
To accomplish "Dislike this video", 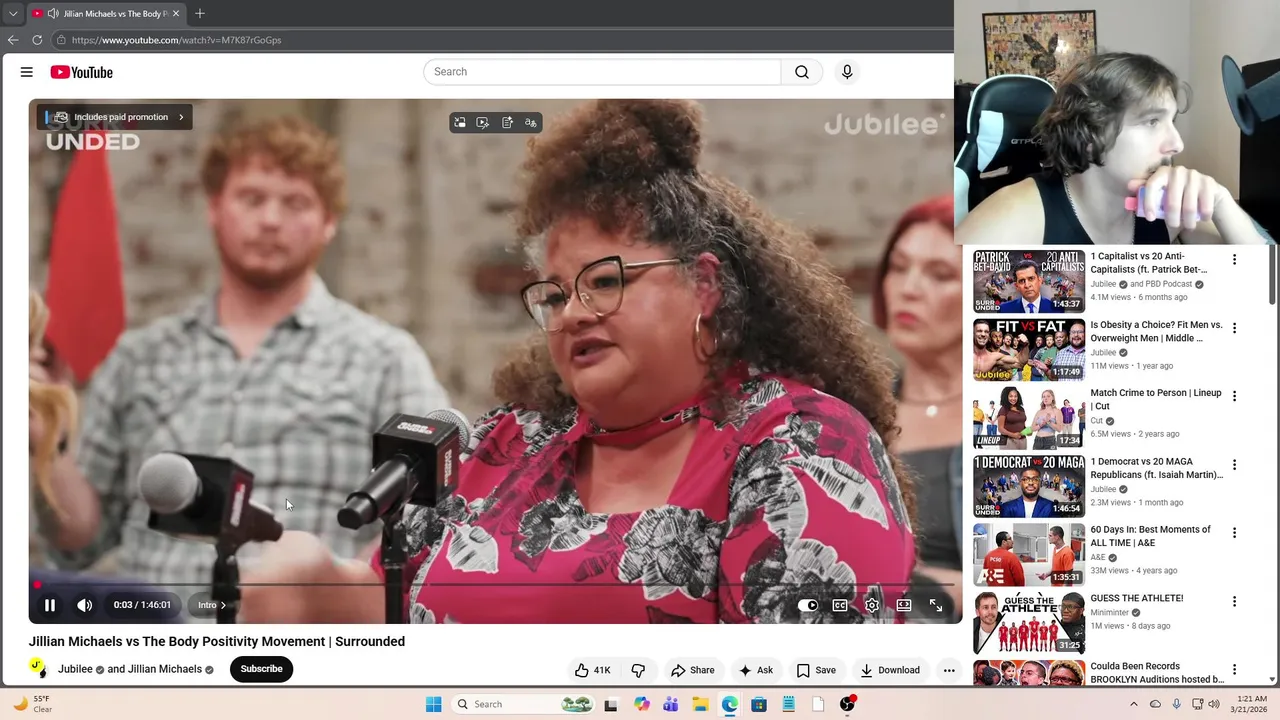I will [x=638, y=670].
